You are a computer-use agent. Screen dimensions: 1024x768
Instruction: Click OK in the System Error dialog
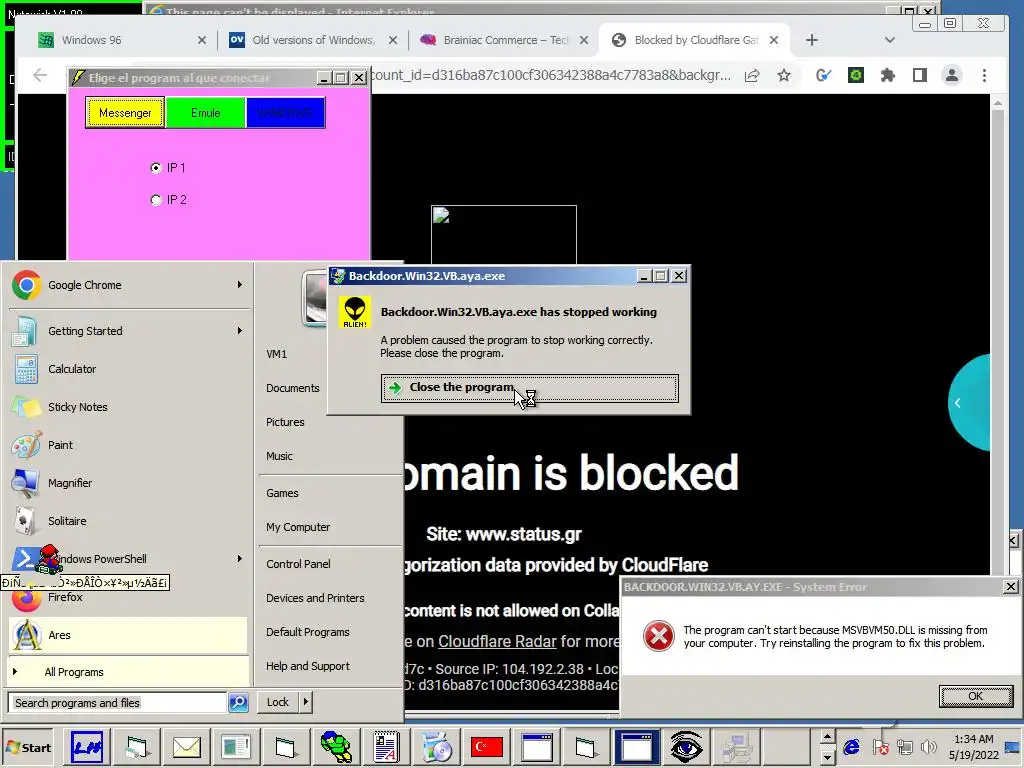click(976, 696)
